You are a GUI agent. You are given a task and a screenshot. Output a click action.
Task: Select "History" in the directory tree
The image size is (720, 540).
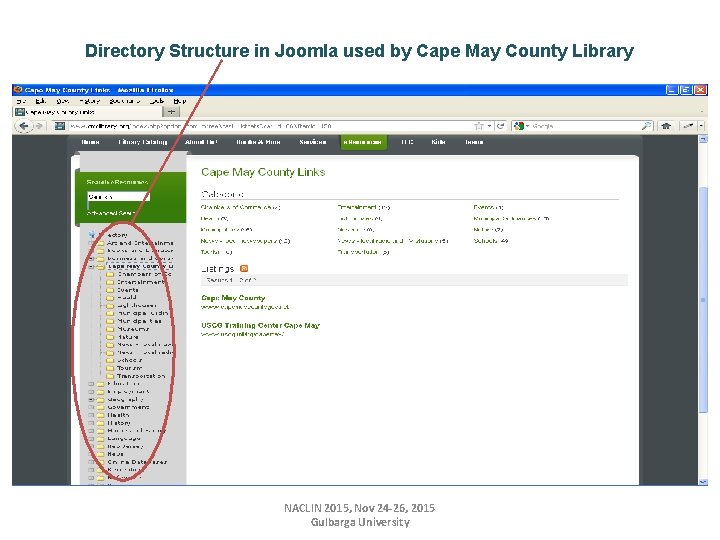[119, 422]
